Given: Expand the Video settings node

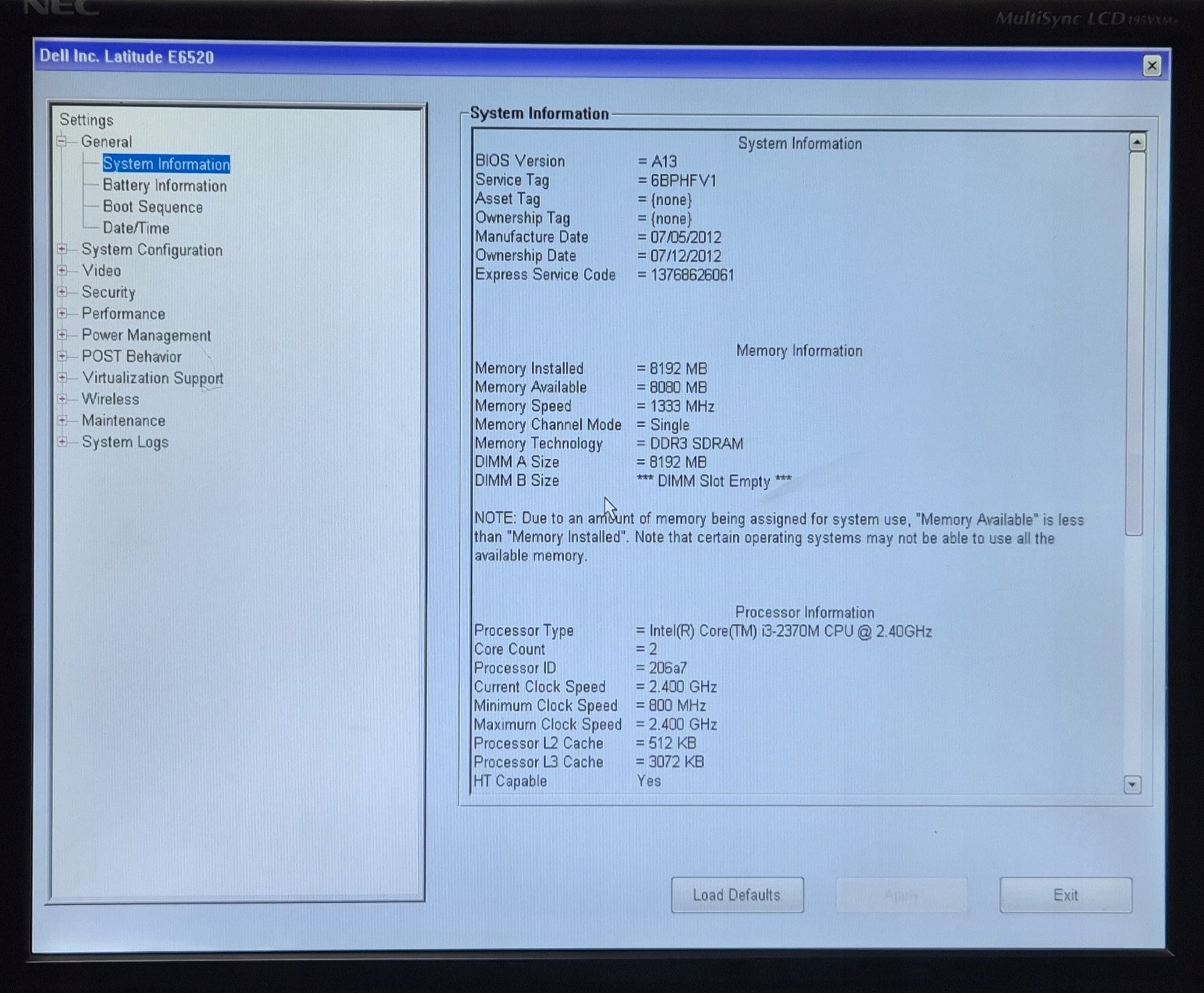Looking at the screenshot, I should (x=62, y=270).
